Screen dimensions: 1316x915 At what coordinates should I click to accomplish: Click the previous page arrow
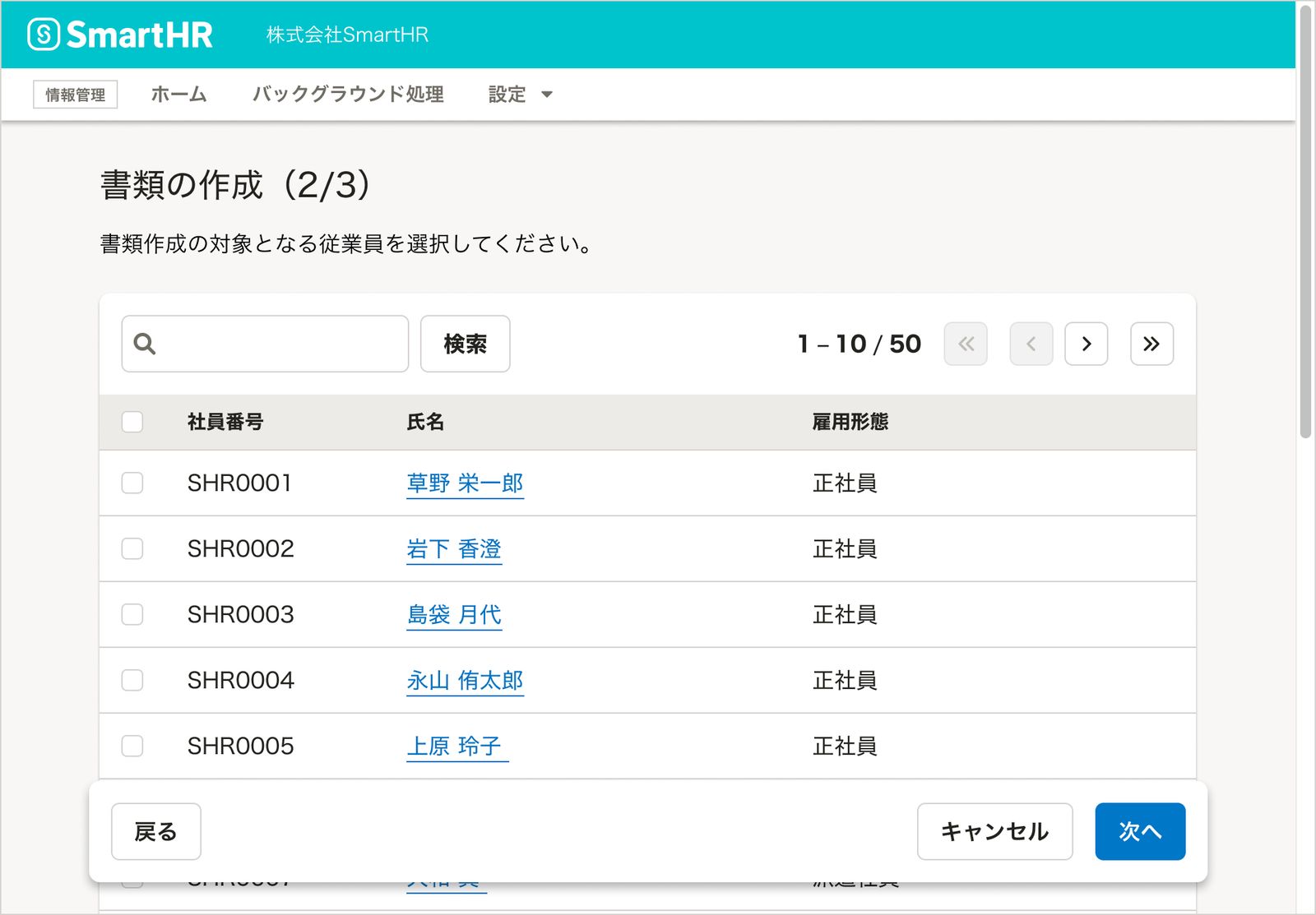[x=1031, y=344]
